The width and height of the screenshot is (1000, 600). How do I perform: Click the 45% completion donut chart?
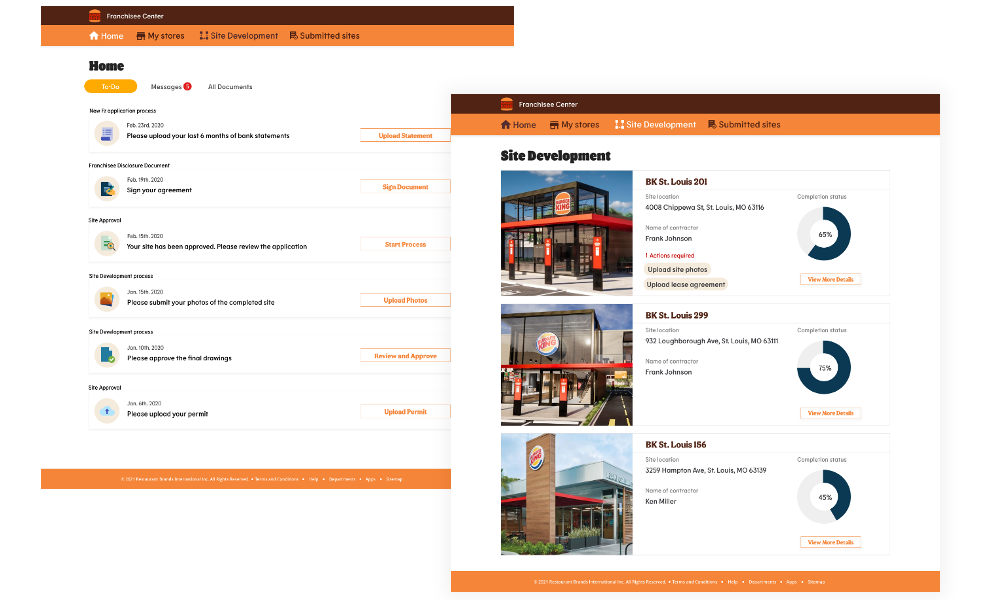coord(824,497)
